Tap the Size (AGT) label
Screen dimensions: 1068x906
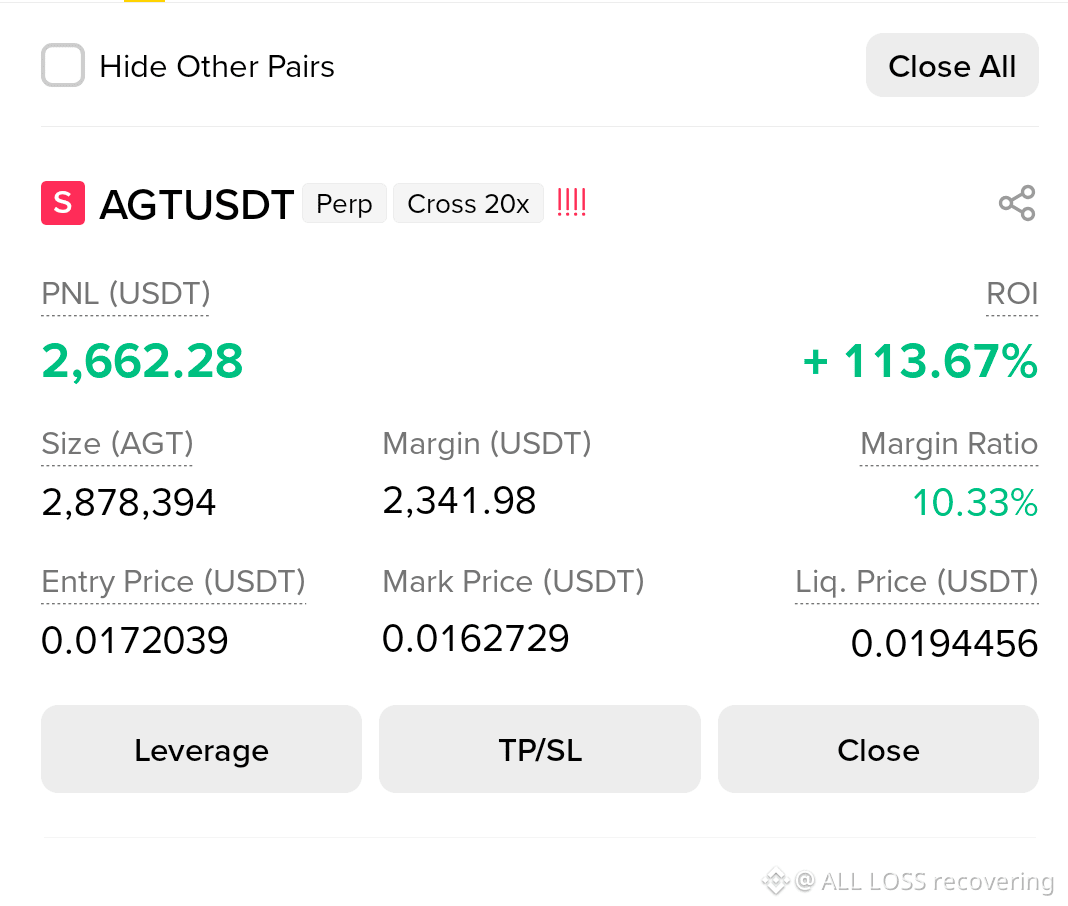(117, 444)
